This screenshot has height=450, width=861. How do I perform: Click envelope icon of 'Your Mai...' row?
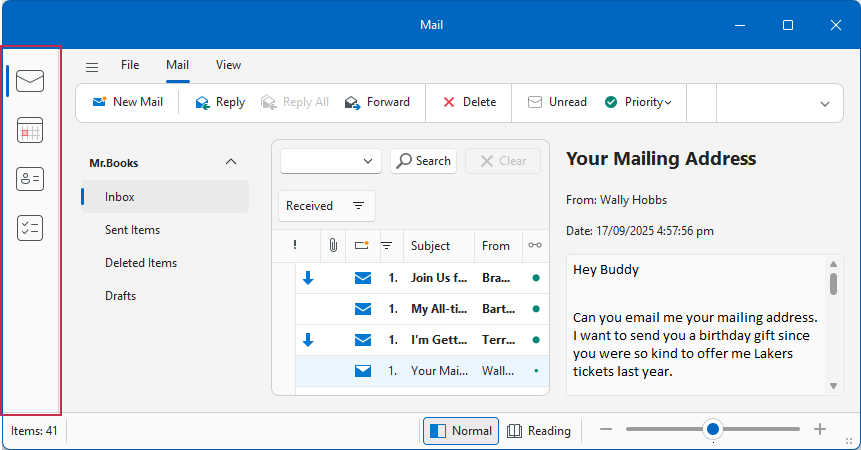[363, 371]
